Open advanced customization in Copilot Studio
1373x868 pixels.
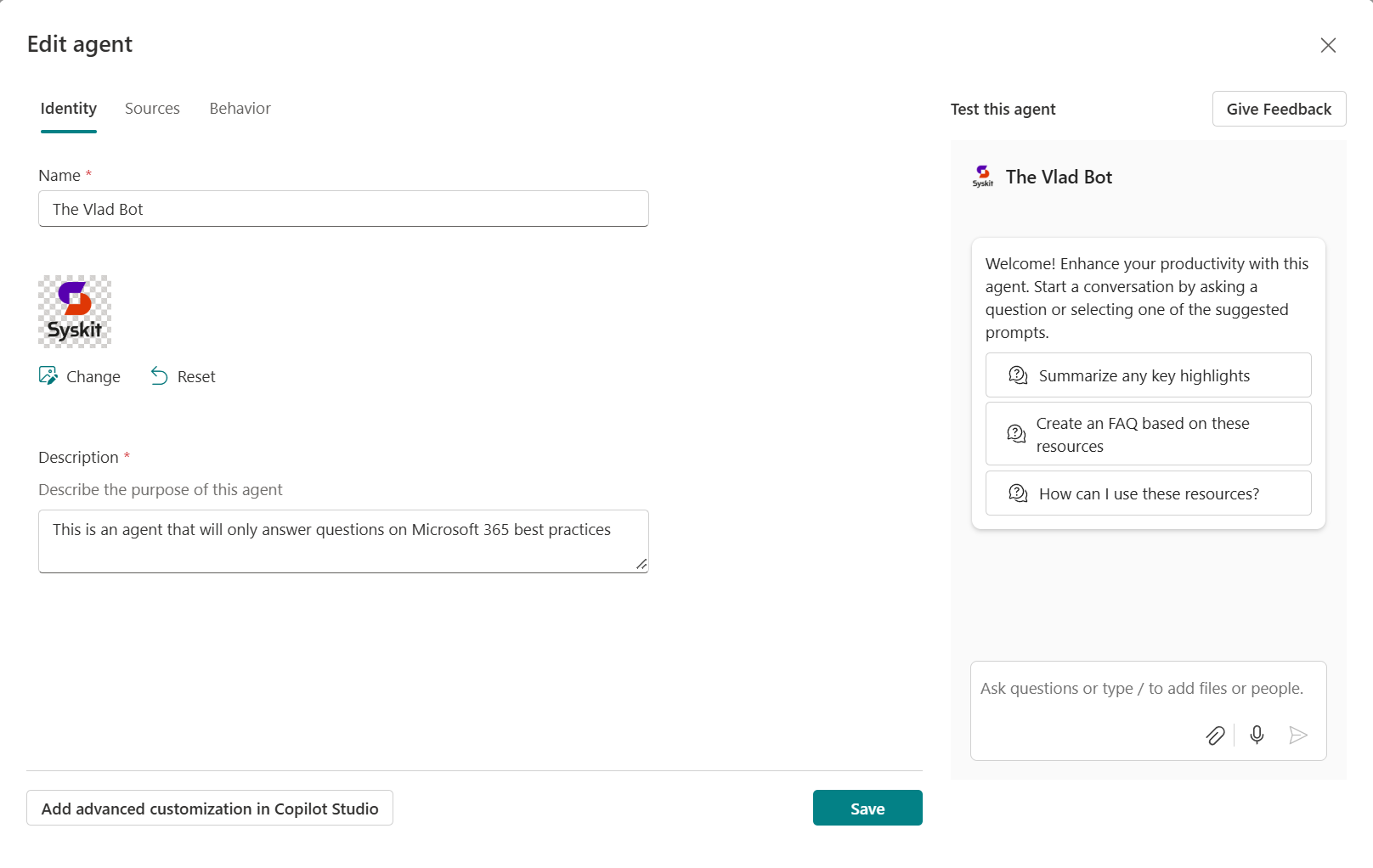pos(209,808)
